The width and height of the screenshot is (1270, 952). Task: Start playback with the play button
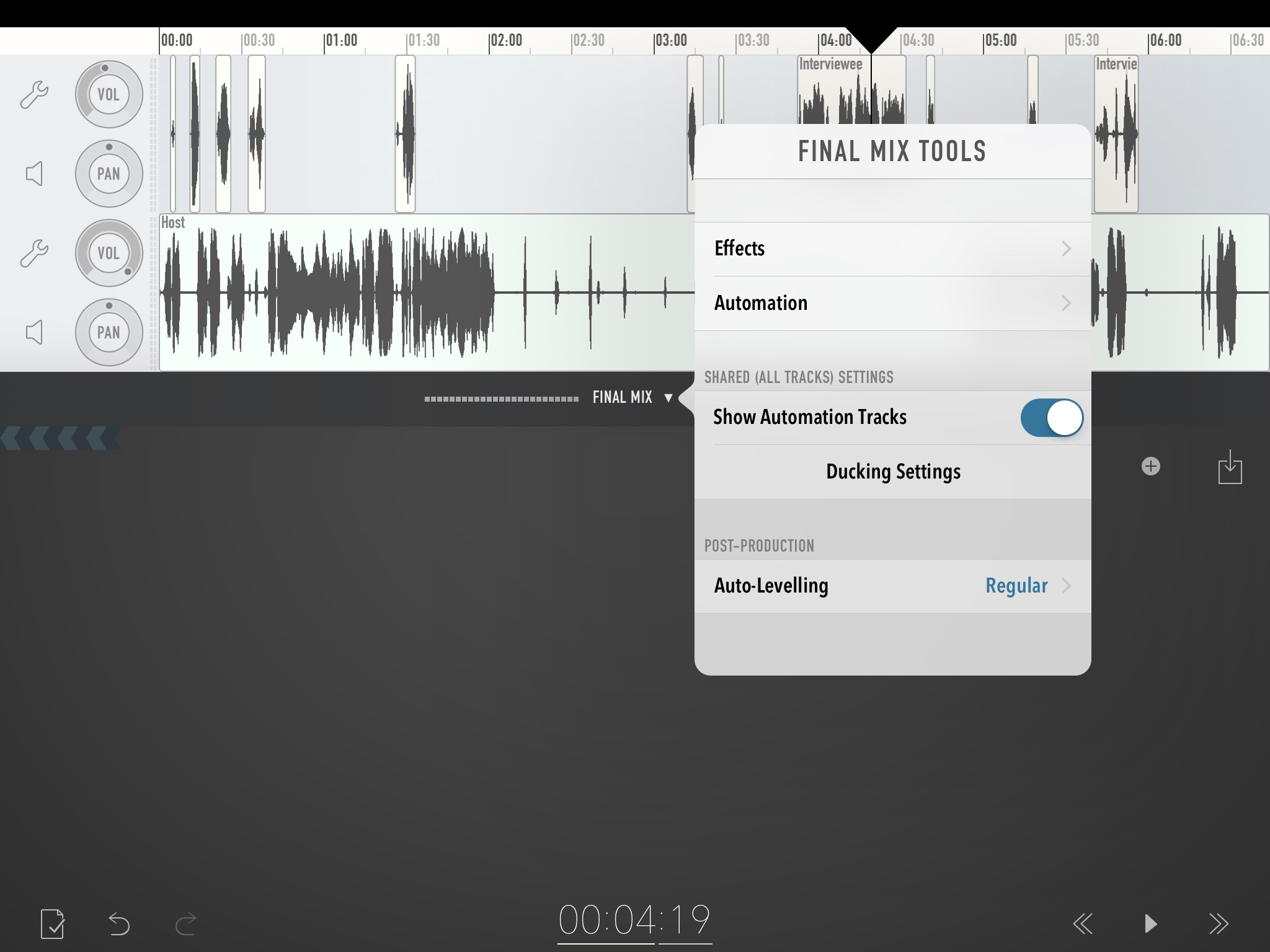(x=1151, y=923)
